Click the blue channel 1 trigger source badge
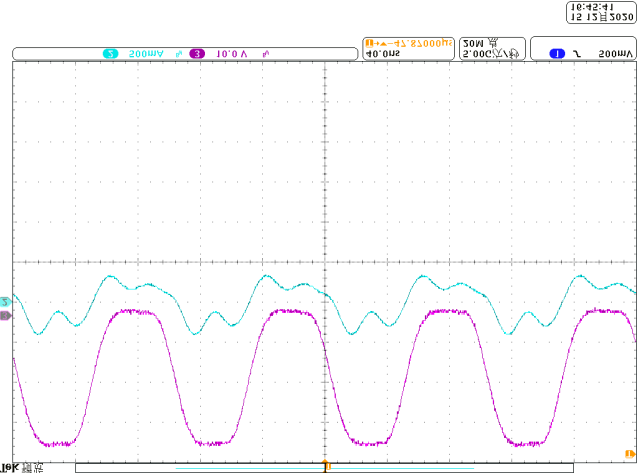Image resolution: width=638 pixels, height=473 pixels. click(557, 53)
